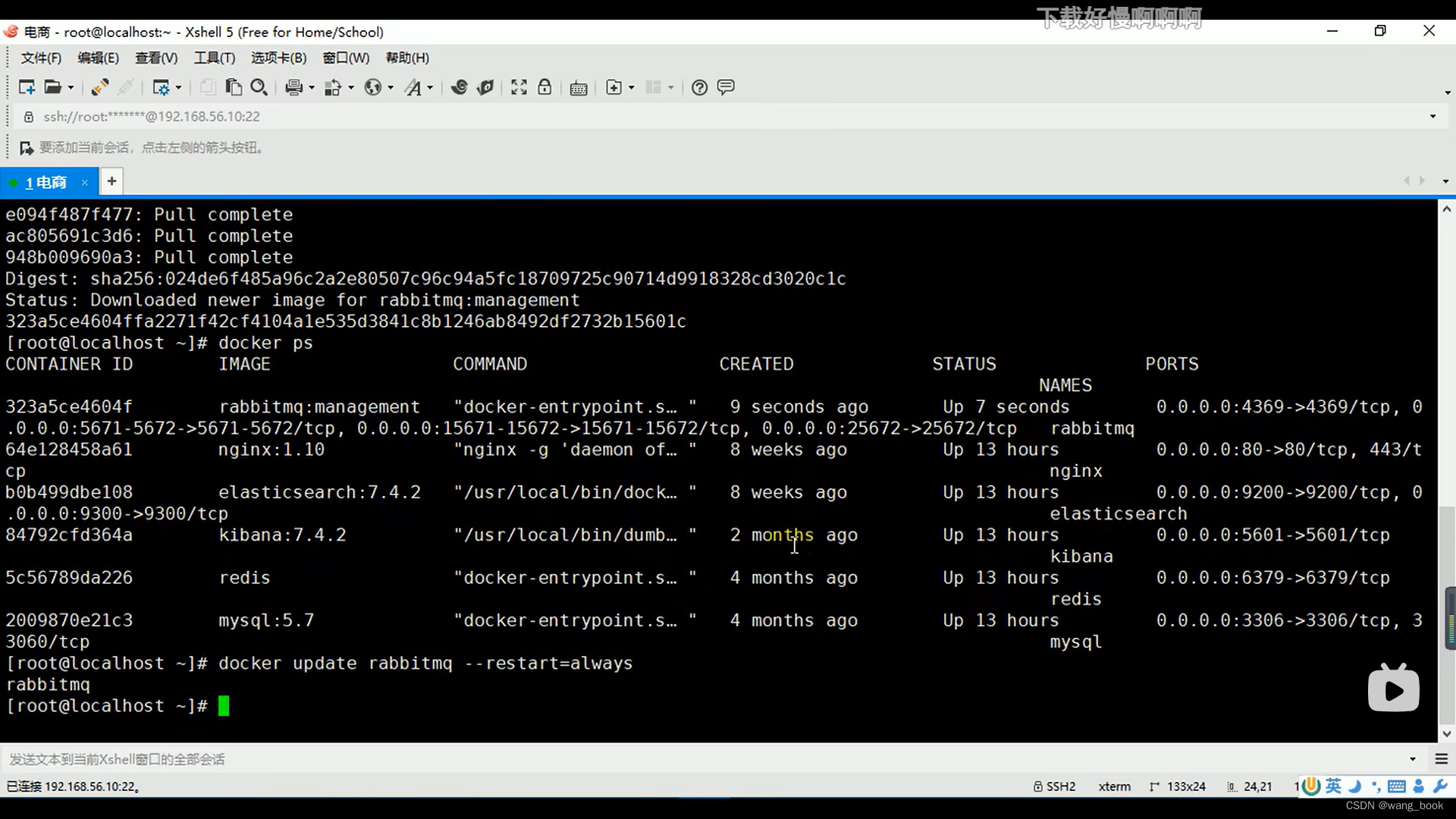Expand the Open Session dropdown arrow
This screenshot has width=1456, height=819.
tap(71, 88)
